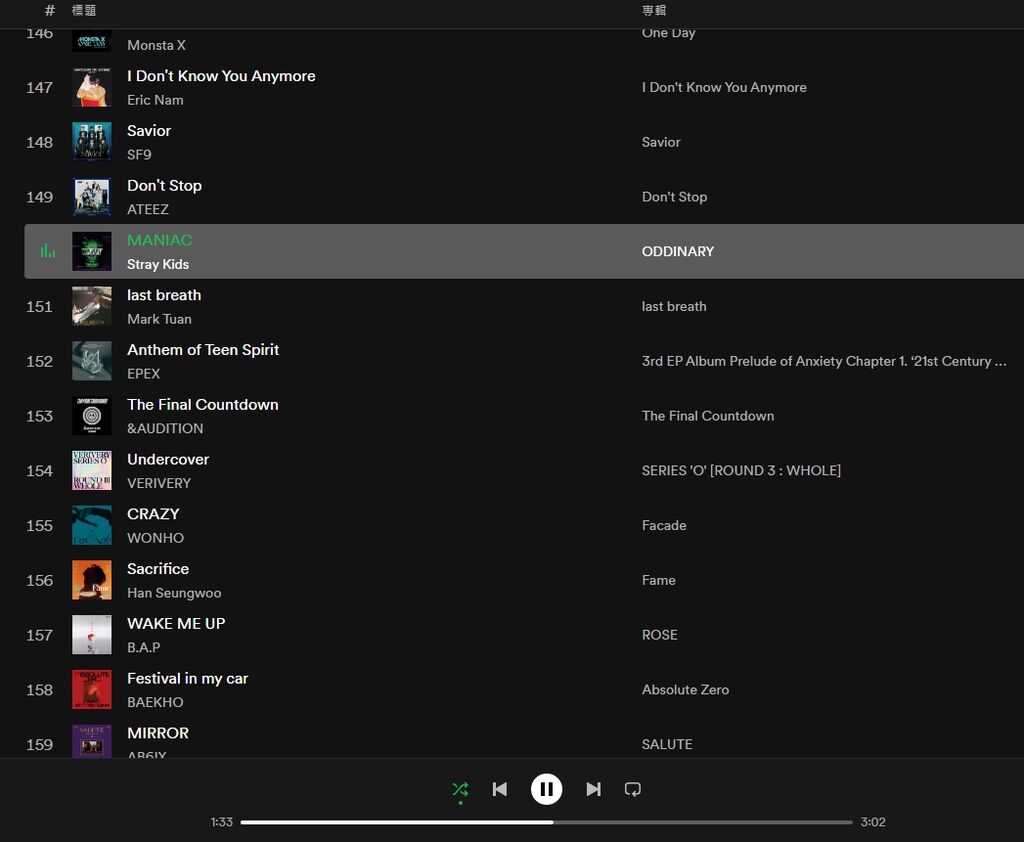The image size is (1024, 842).
Task: Toggle shuffle playback
Action: click(460, 789)
